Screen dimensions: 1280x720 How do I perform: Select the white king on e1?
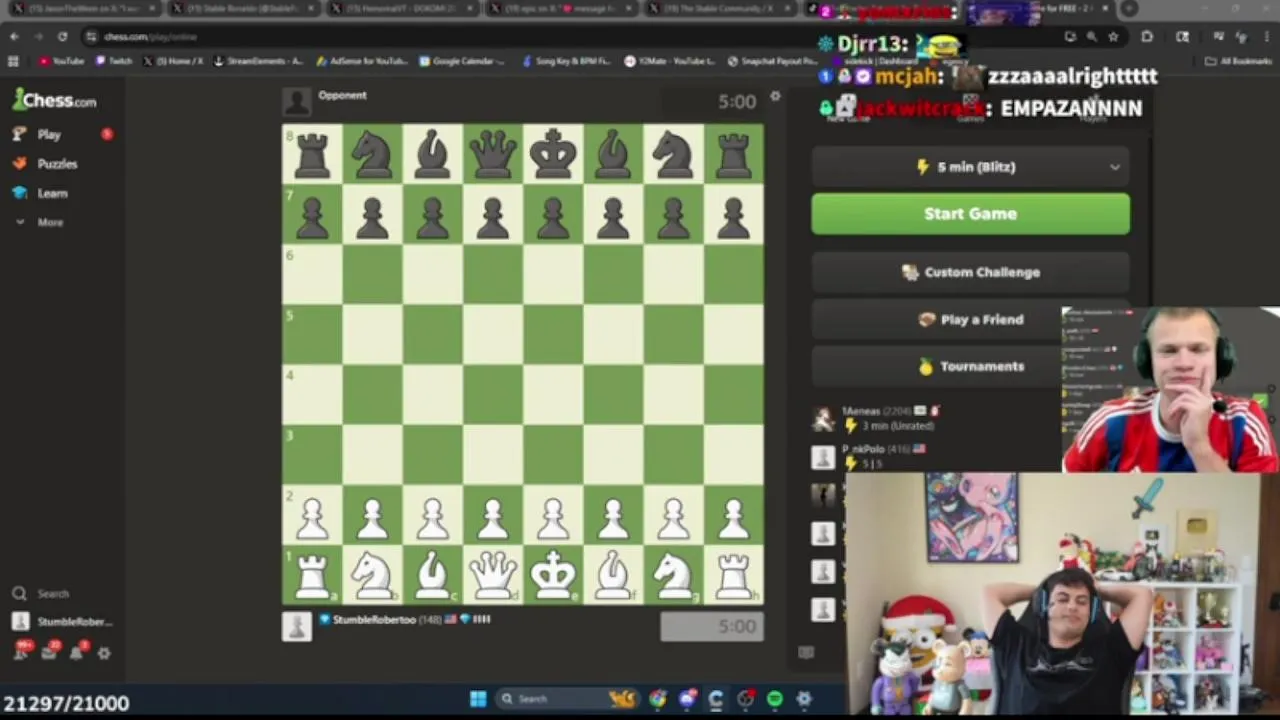(x=552, y=574)
